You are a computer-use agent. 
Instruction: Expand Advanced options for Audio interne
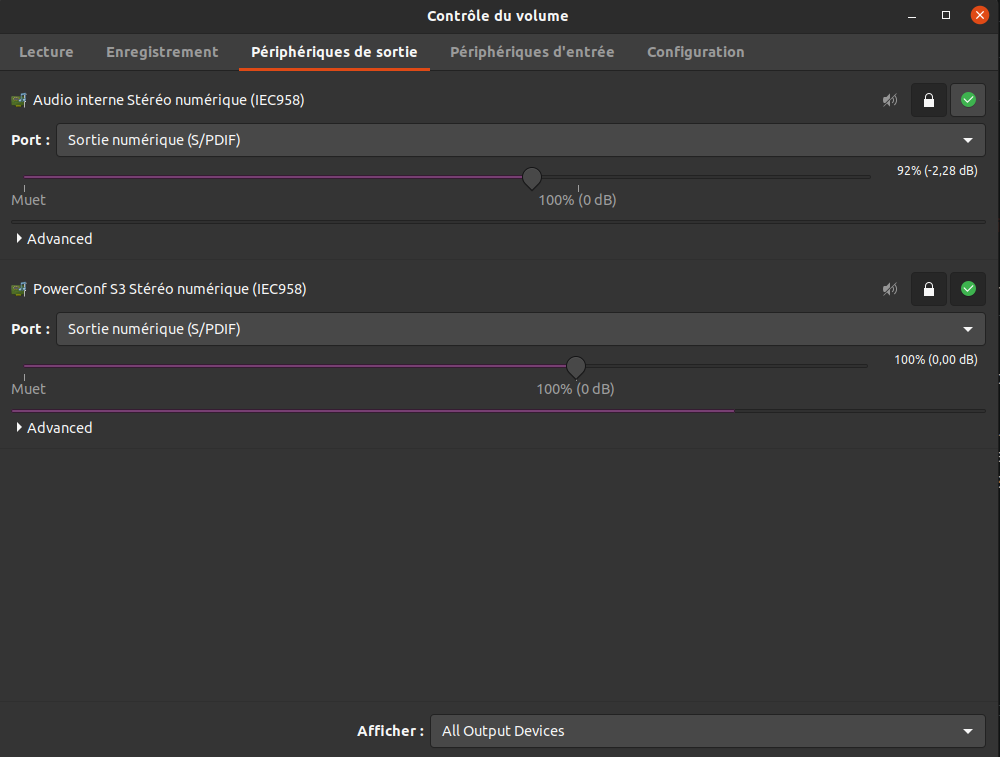tap(55, 239)
